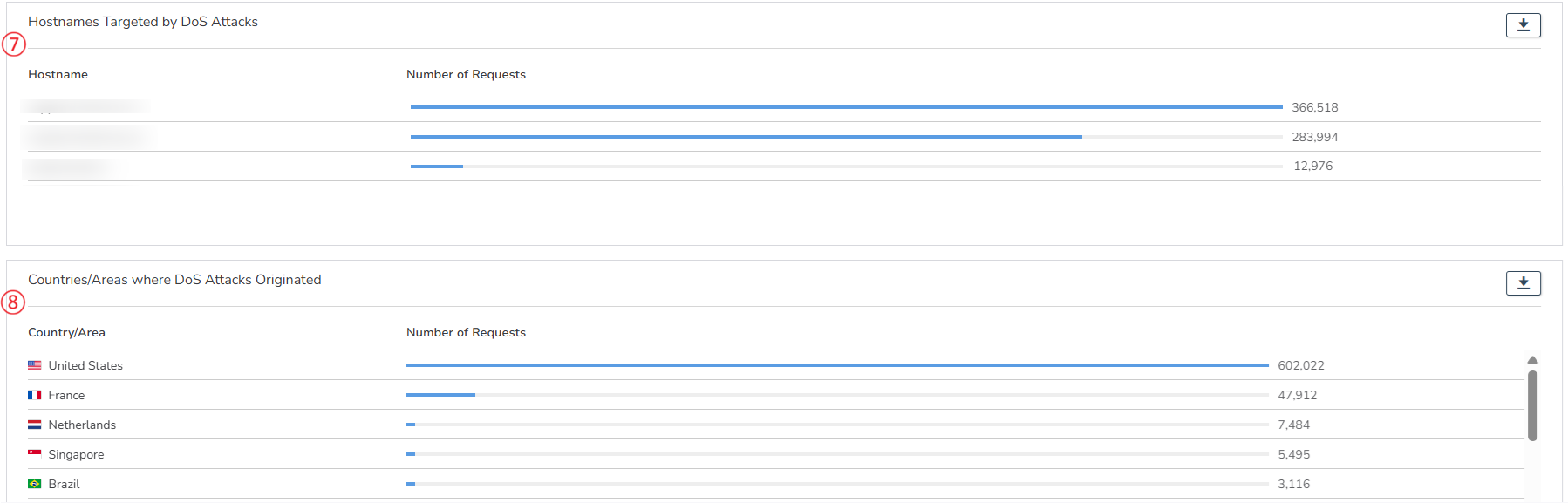The height and width of the screenshot is (503, 1568).
Task: Select the Netherlands country label
Action: point(82,425)
